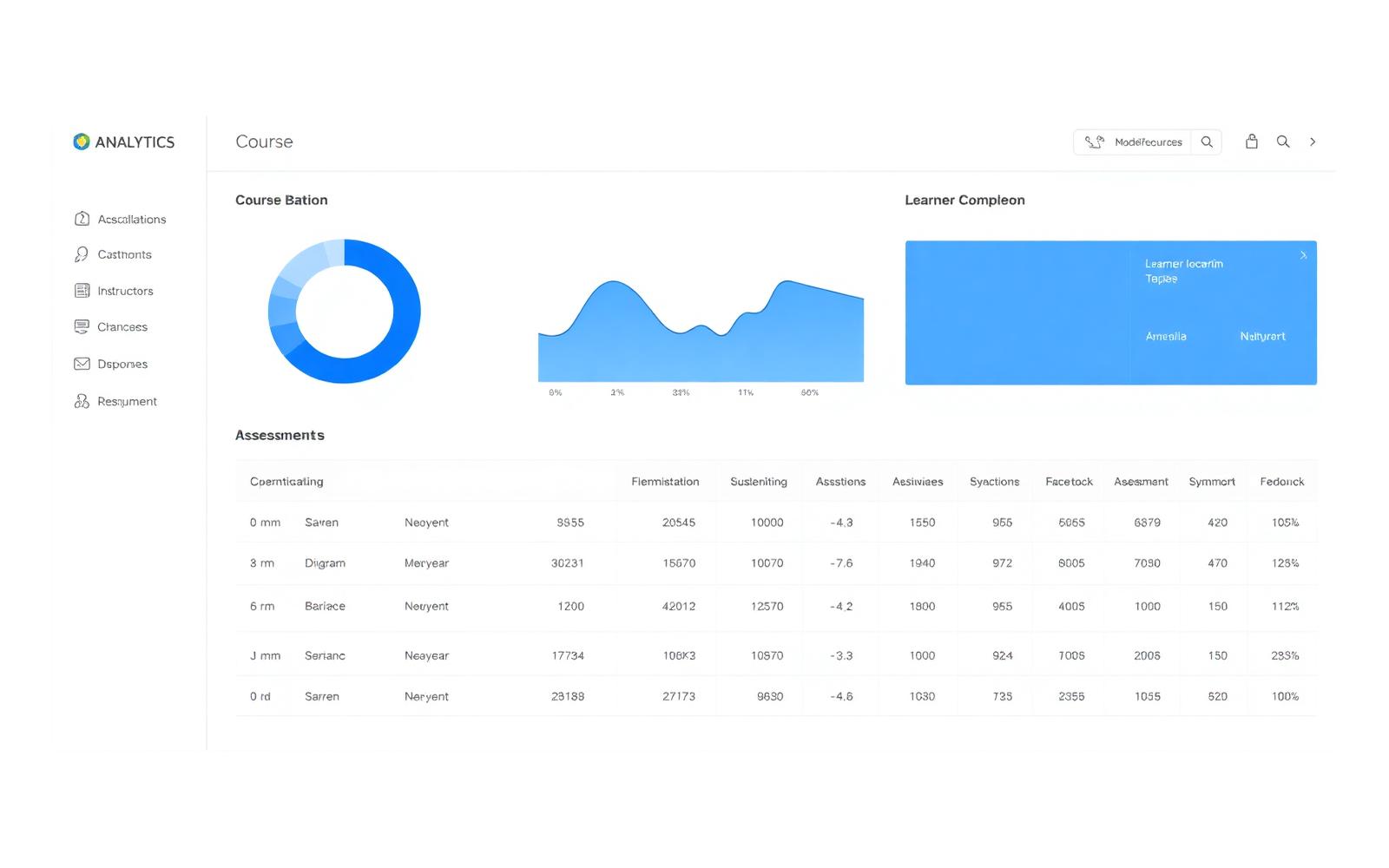Click the Course page title

tap(264, 141)
